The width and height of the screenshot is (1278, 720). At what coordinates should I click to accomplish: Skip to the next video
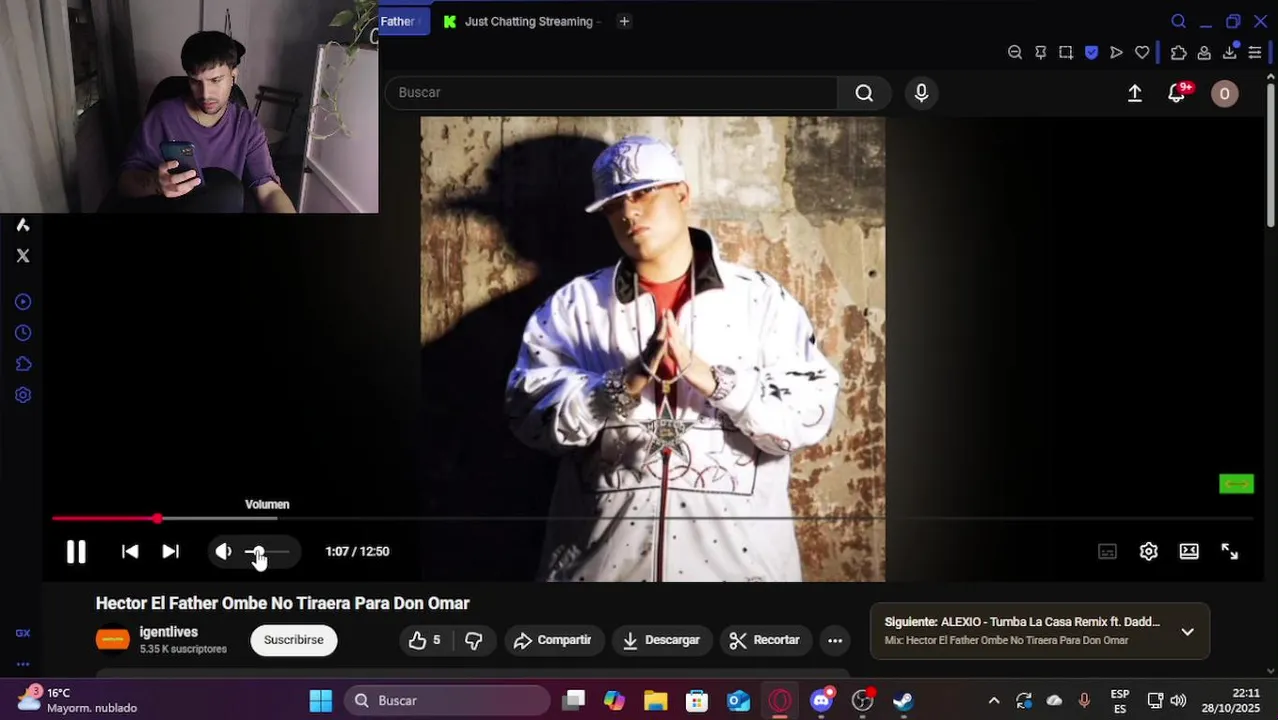point(171,551)
